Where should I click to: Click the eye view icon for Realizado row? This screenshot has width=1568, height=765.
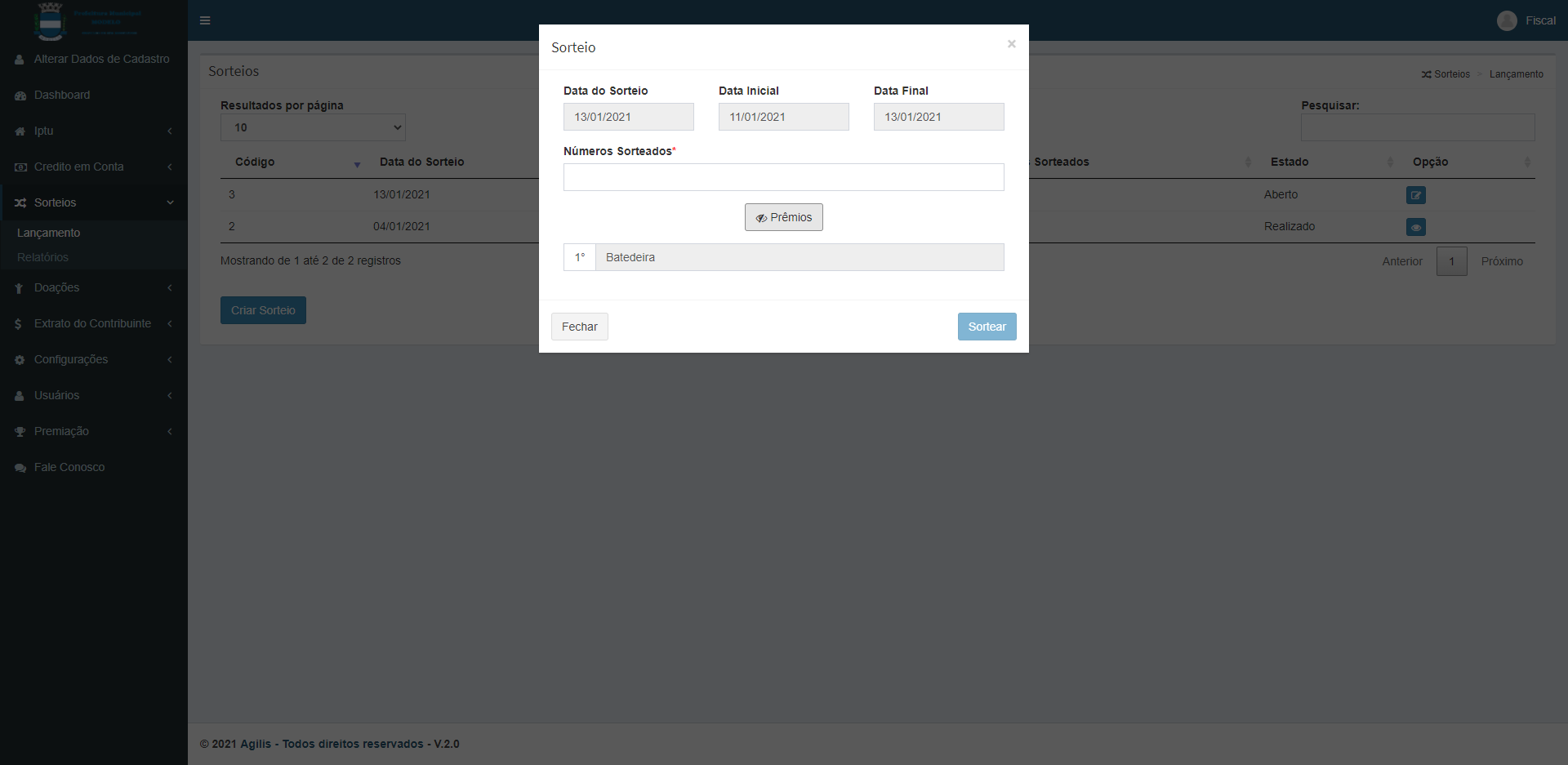1415,227
